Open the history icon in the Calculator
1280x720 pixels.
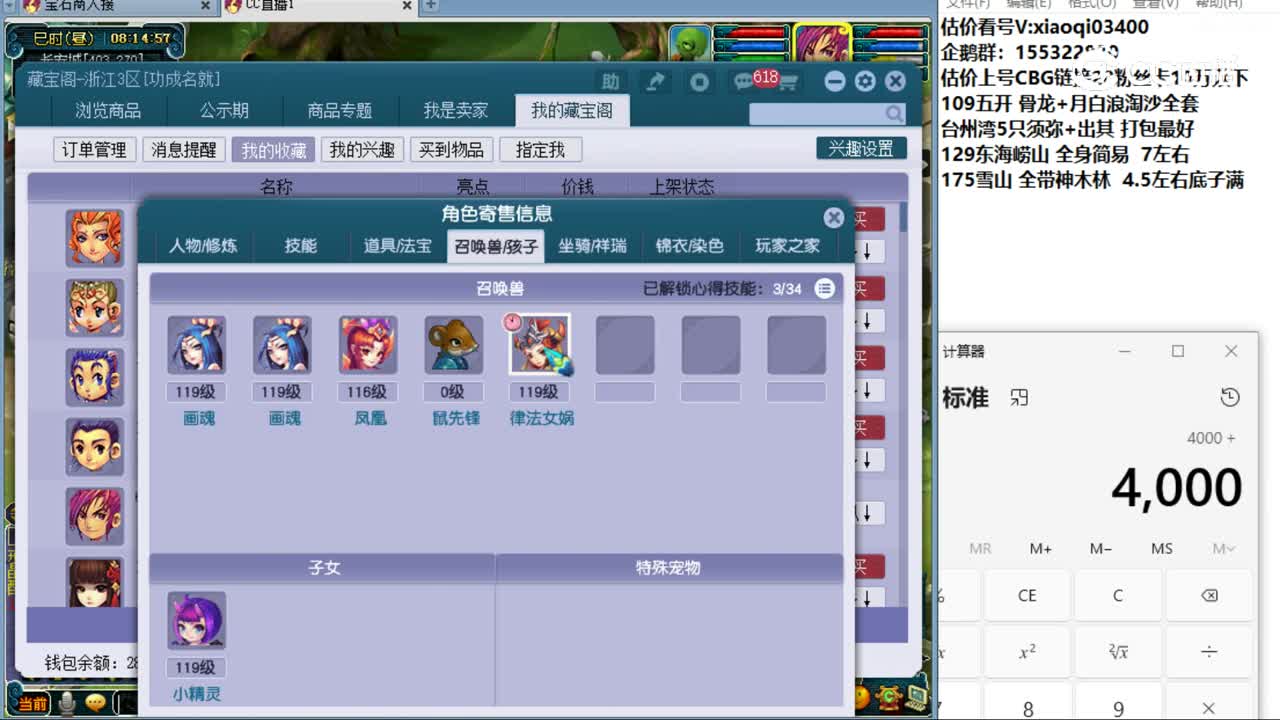(x=1230, y=397)
